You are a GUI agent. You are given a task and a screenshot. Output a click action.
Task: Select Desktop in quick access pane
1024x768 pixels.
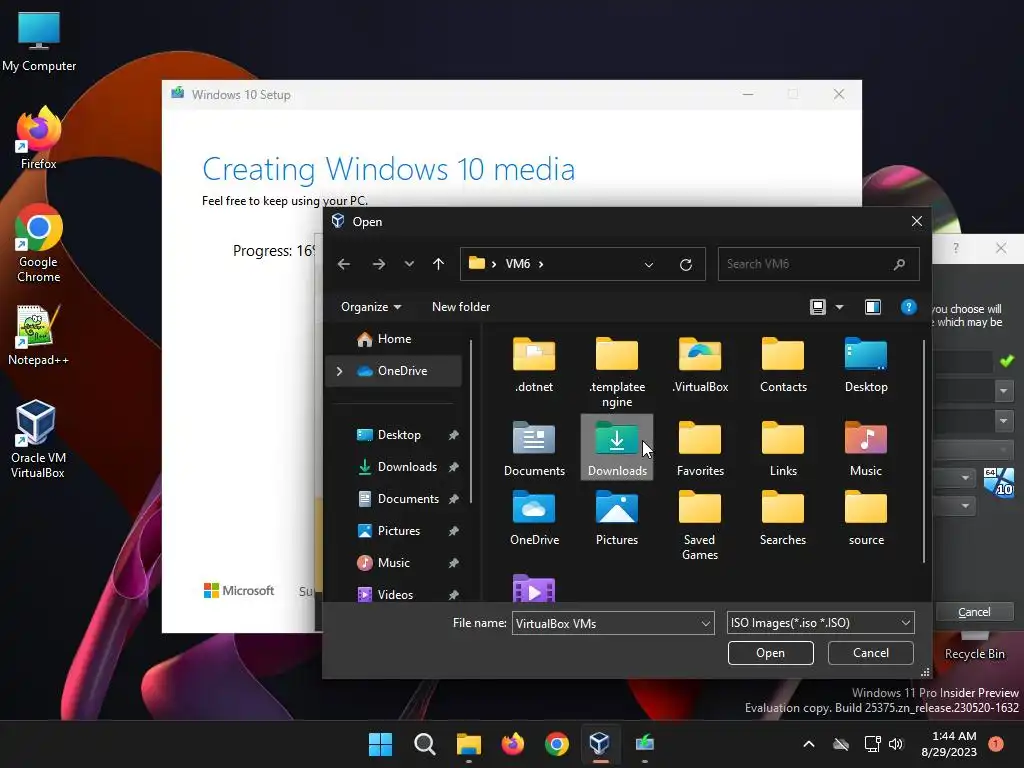[398, 435]
